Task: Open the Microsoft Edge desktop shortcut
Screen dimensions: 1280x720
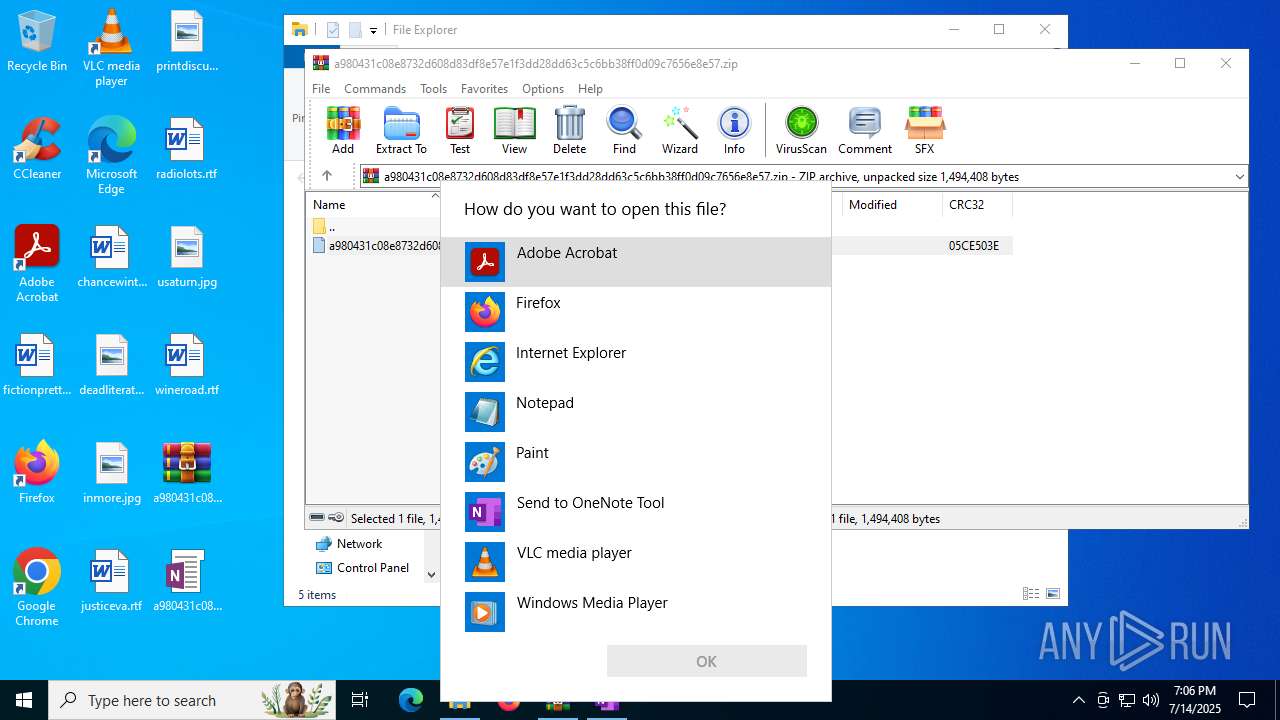Action: tap(111, 156)
